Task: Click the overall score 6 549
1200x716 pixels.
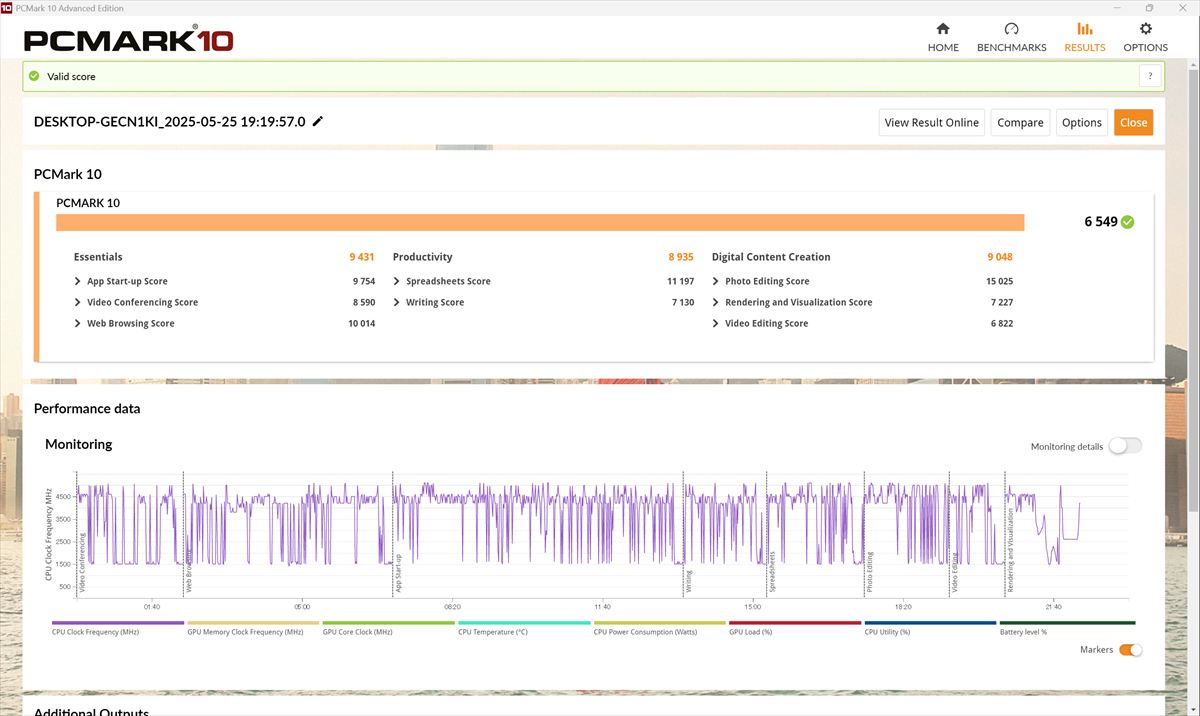Action: tap(1101, 222)
